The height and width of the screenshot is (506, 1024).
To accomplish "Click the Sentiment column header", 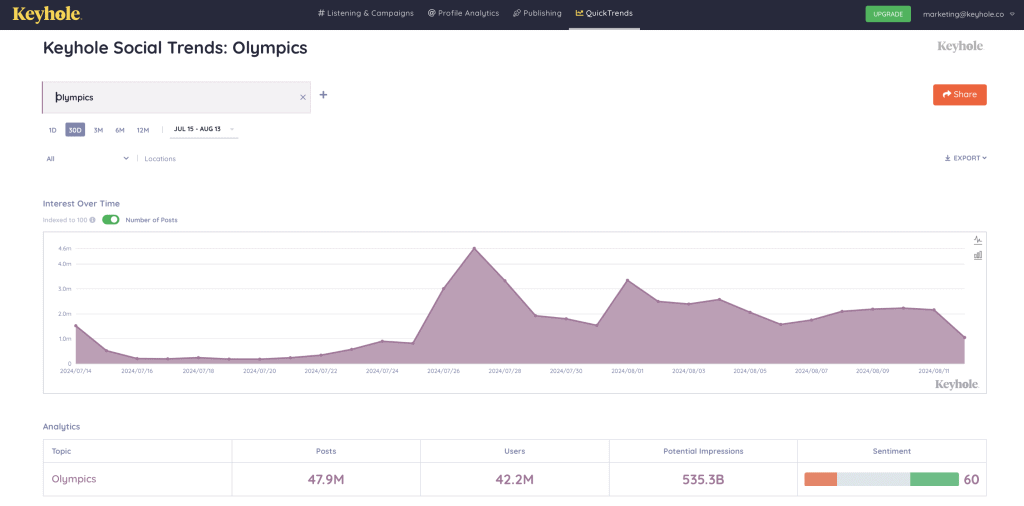I will point(891,451).
